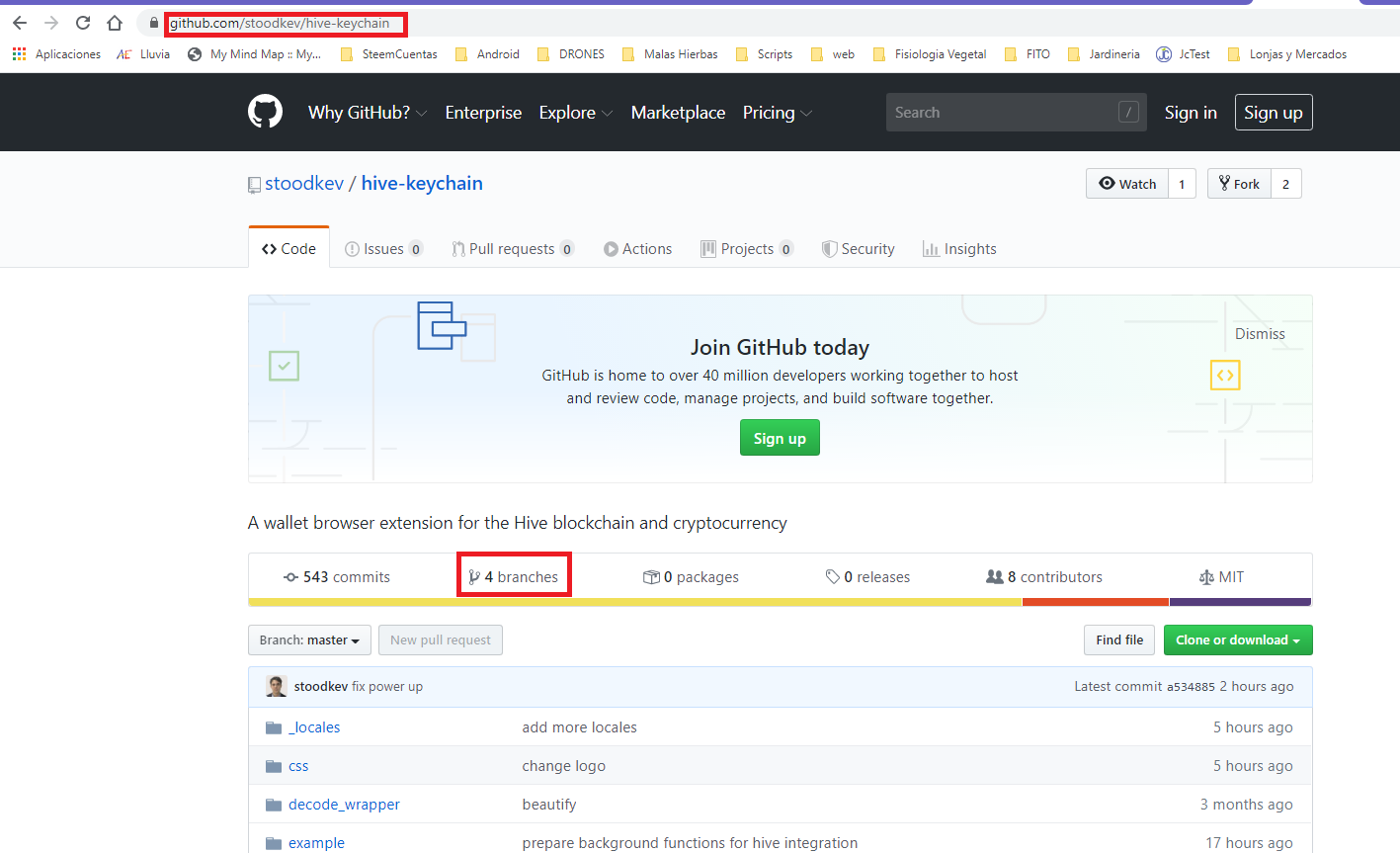Click the repository book icon beside stoodkev
This screenshot has width=1400, height=853.
[x=254, y=185]
